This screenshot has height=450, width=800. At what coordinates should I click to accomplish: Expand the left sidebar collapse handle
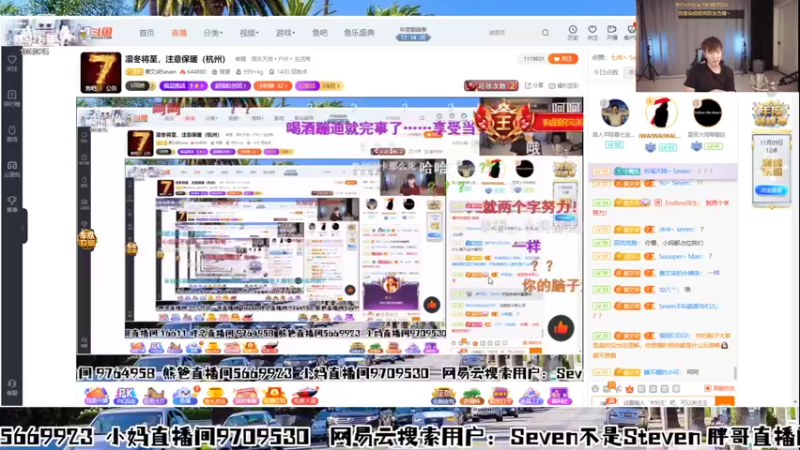click(23, 226)
